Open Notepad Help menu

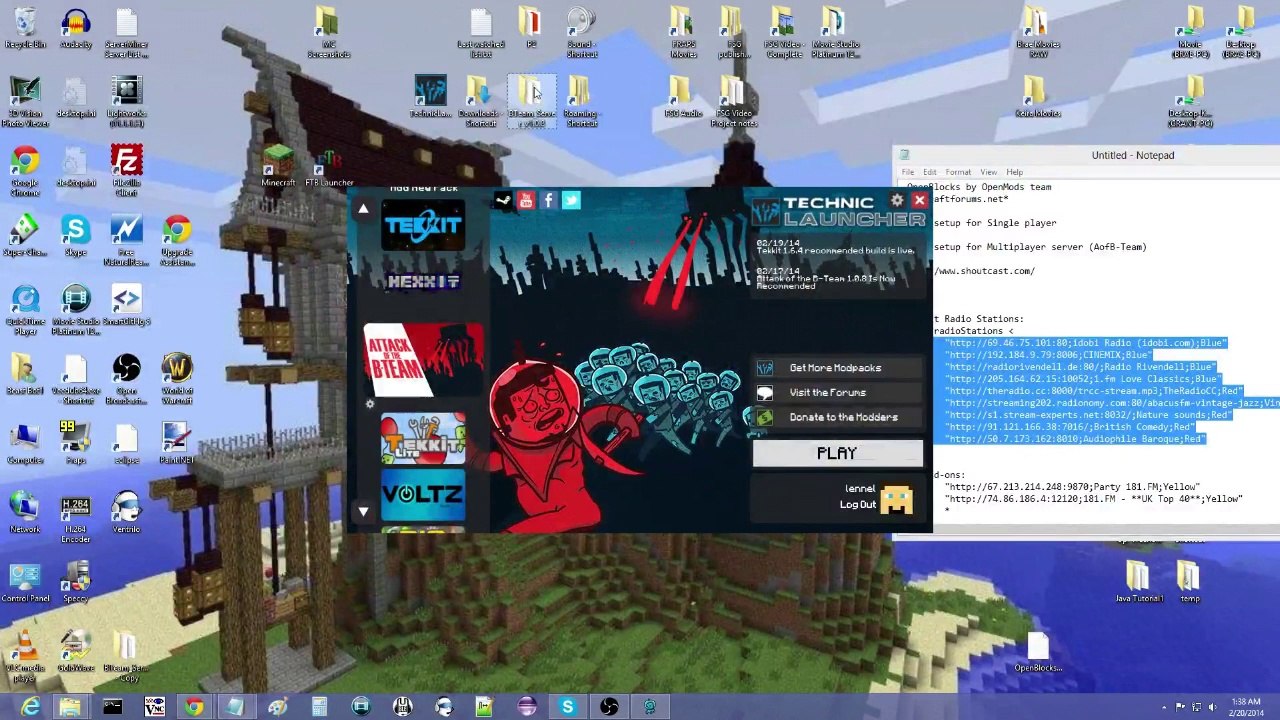pyautogui.click(x=1014, y=172)
